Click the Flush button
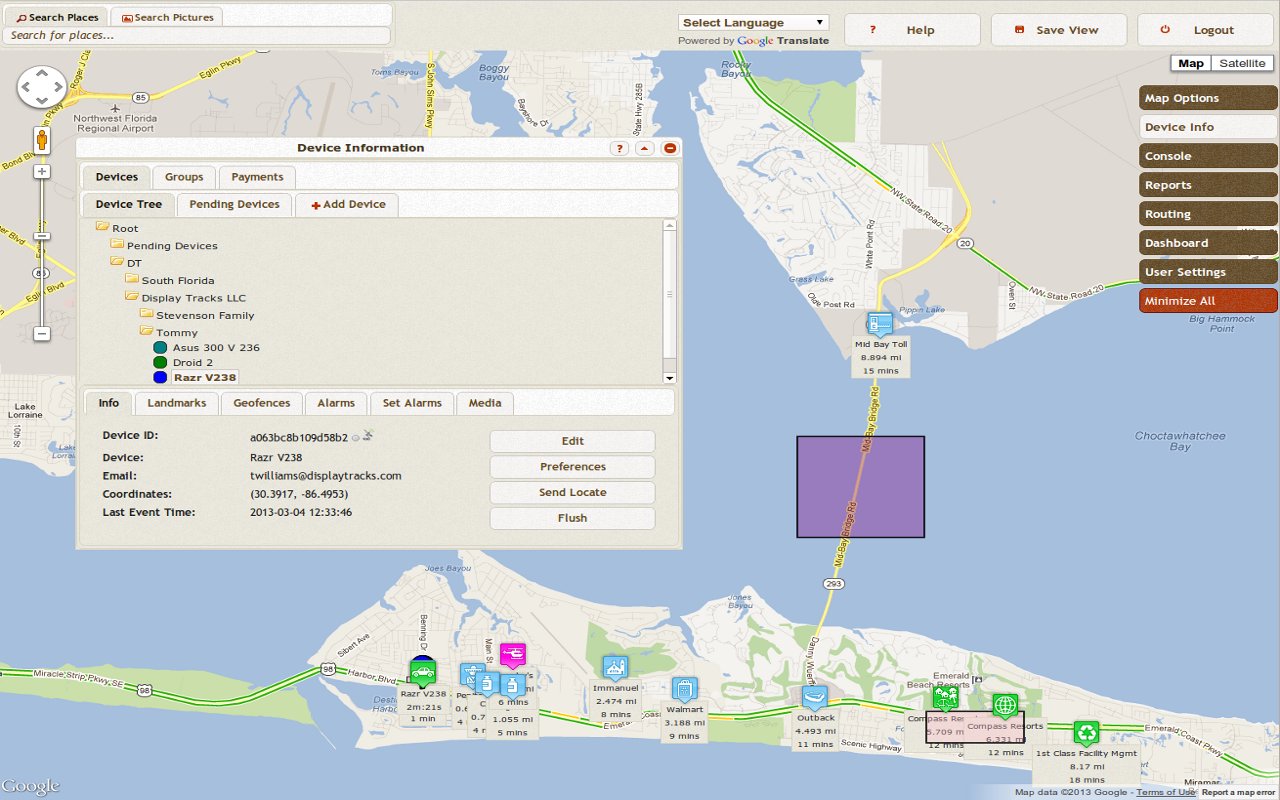The image size is (1280, 800). 572,518
